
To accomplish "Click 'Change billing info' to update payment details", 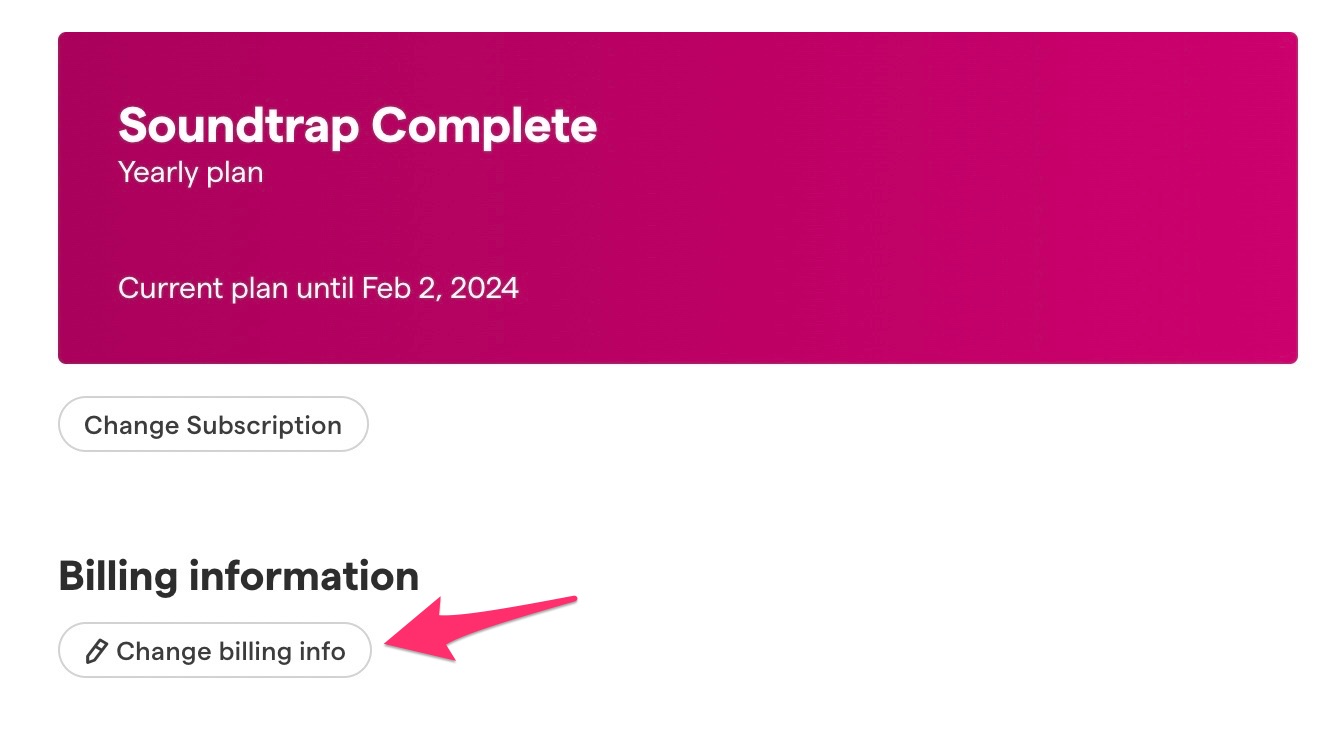I will click(214, 651).
